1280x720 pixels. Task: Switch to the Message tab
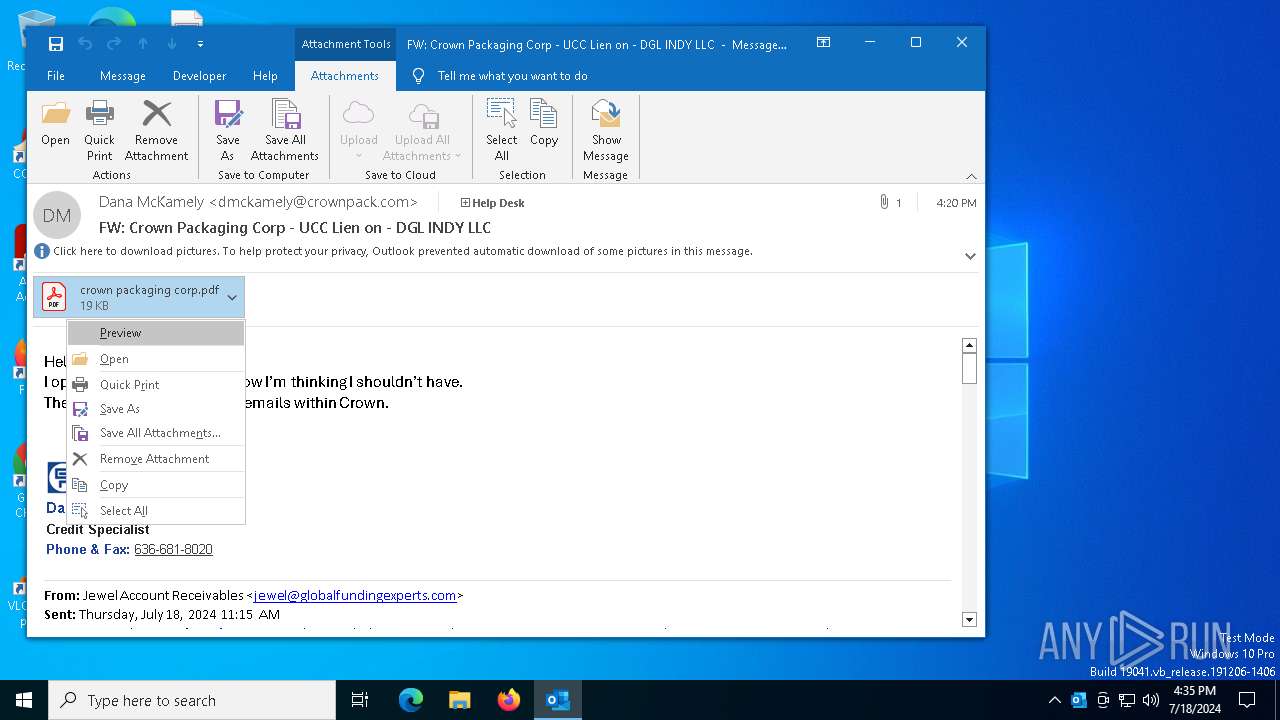(x=123, y=76)
